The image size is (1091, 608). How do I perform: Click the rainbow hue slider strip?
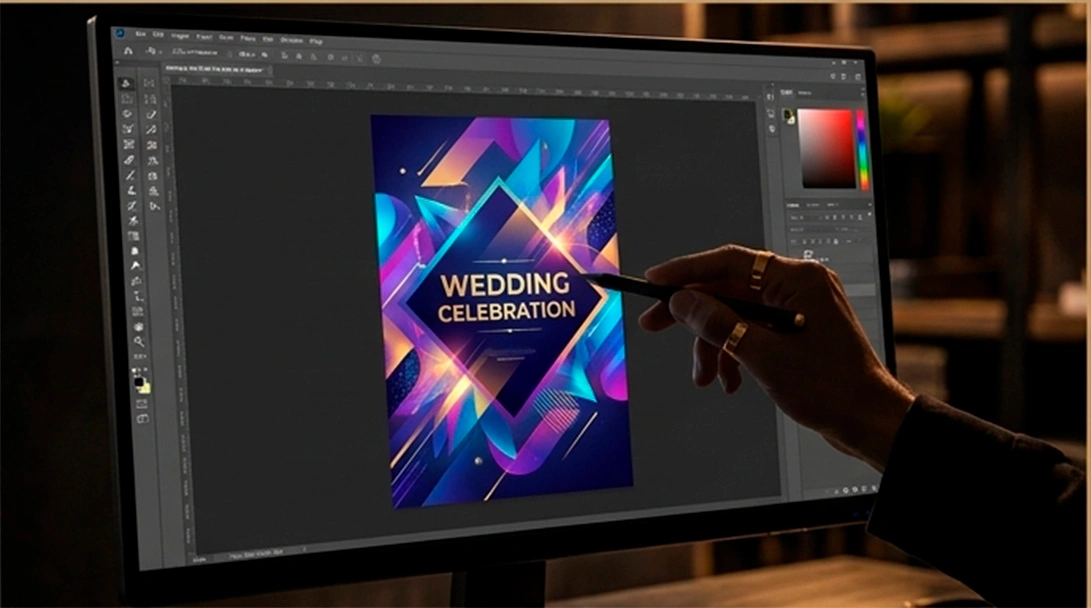[862, 150]
